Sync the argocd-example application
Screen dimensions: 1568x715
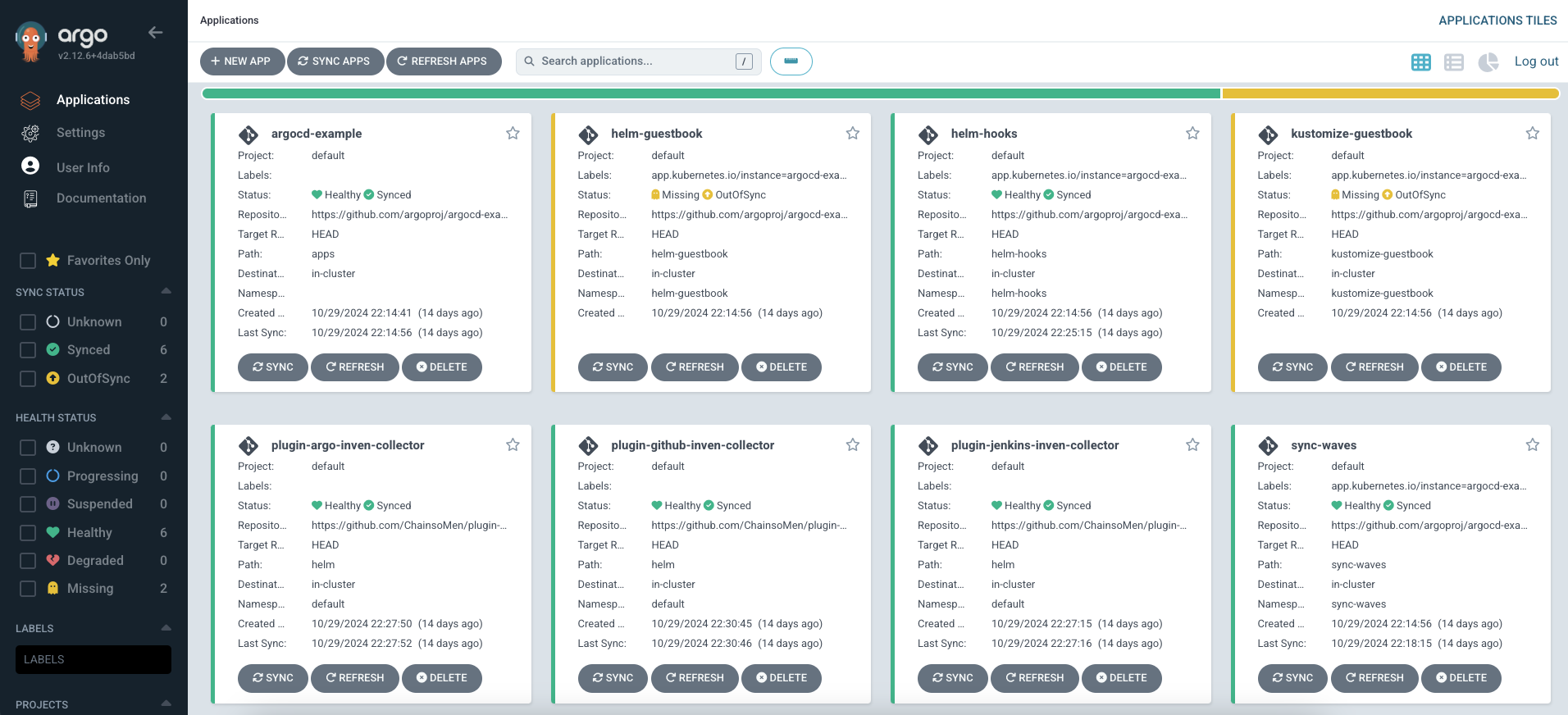273,367
